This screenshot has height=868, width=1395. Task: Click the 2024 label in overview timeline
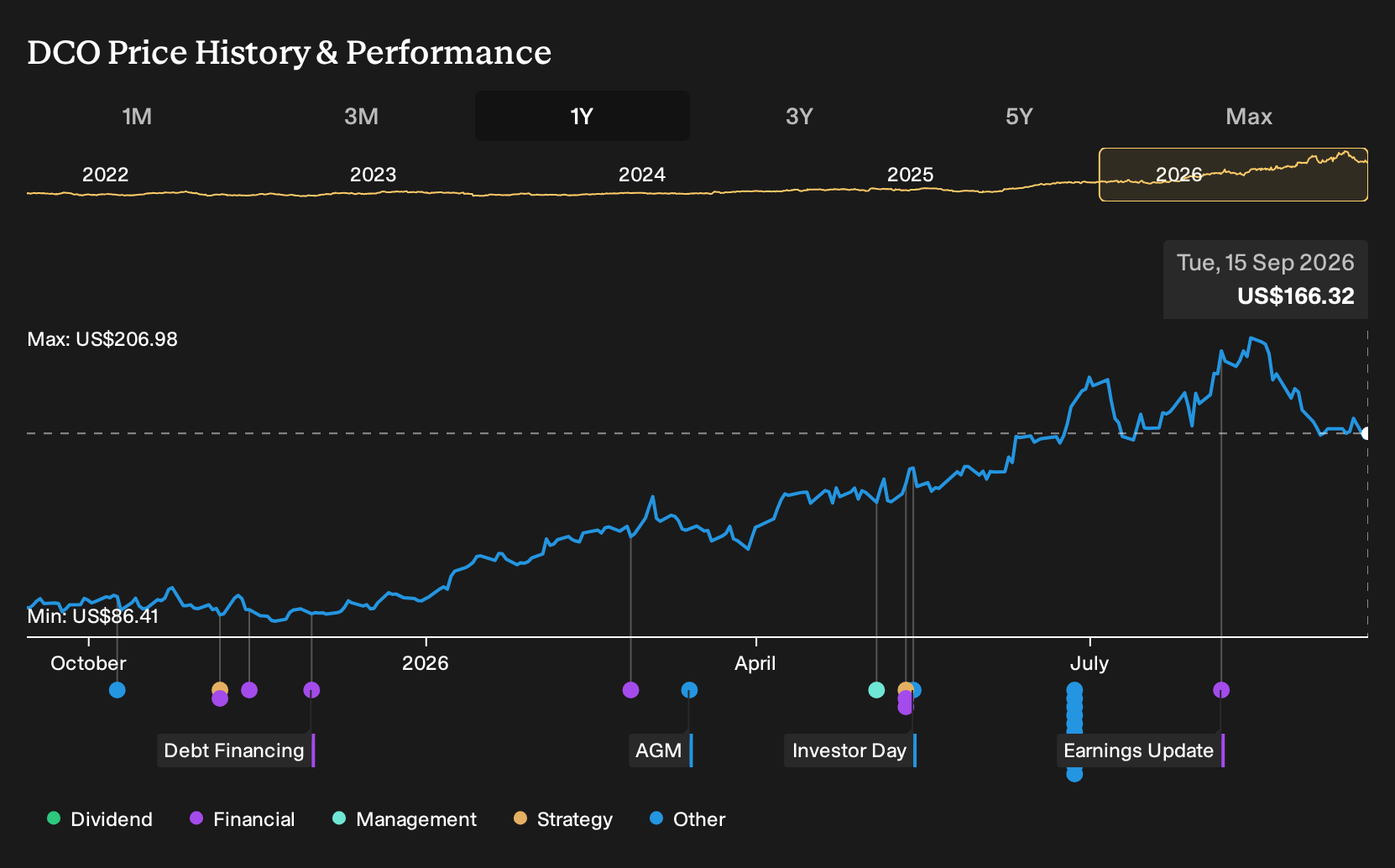pyautogui.click(x=642, y=175)
